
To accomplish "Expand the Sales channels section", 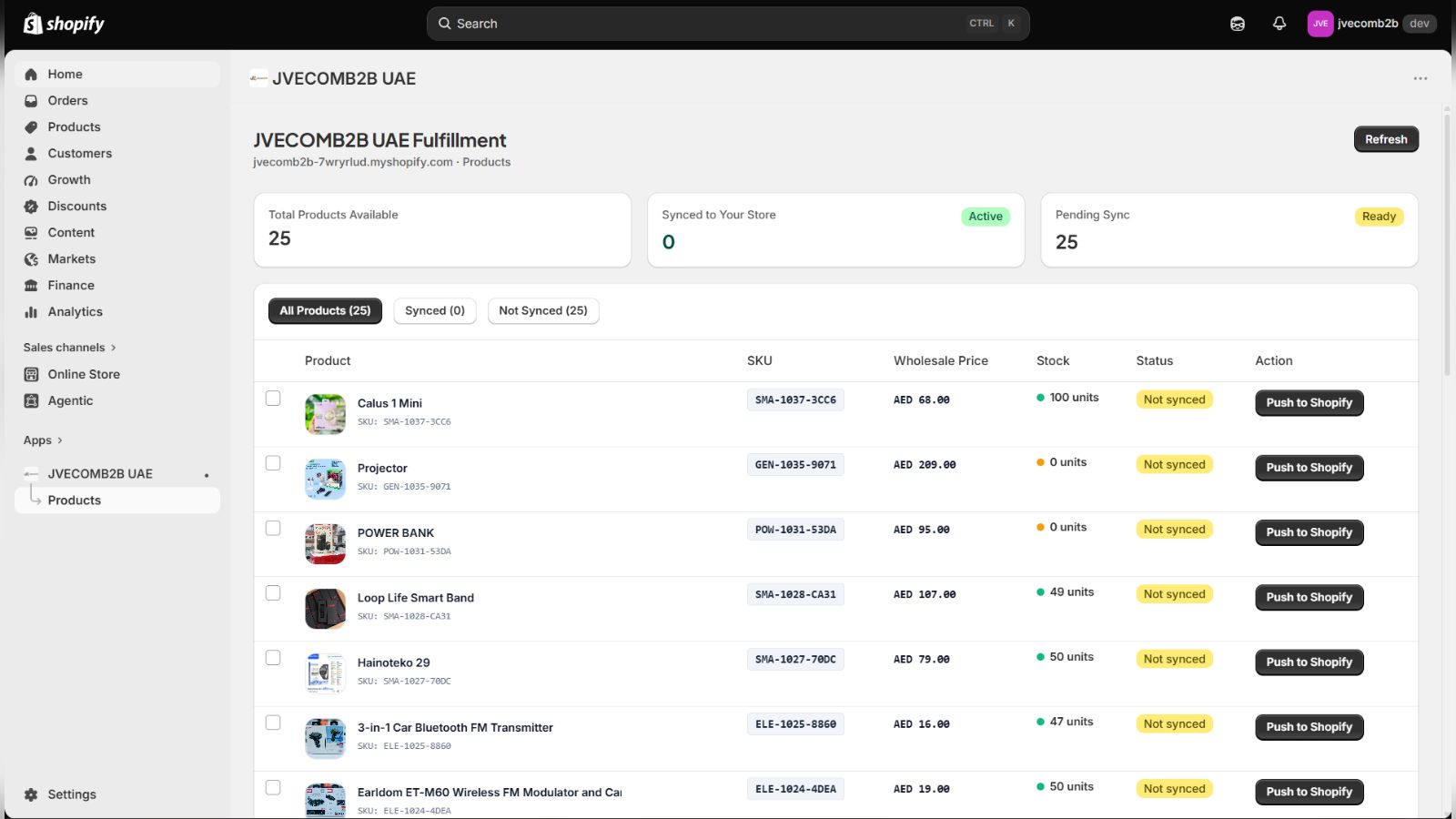I will point(70,348).
